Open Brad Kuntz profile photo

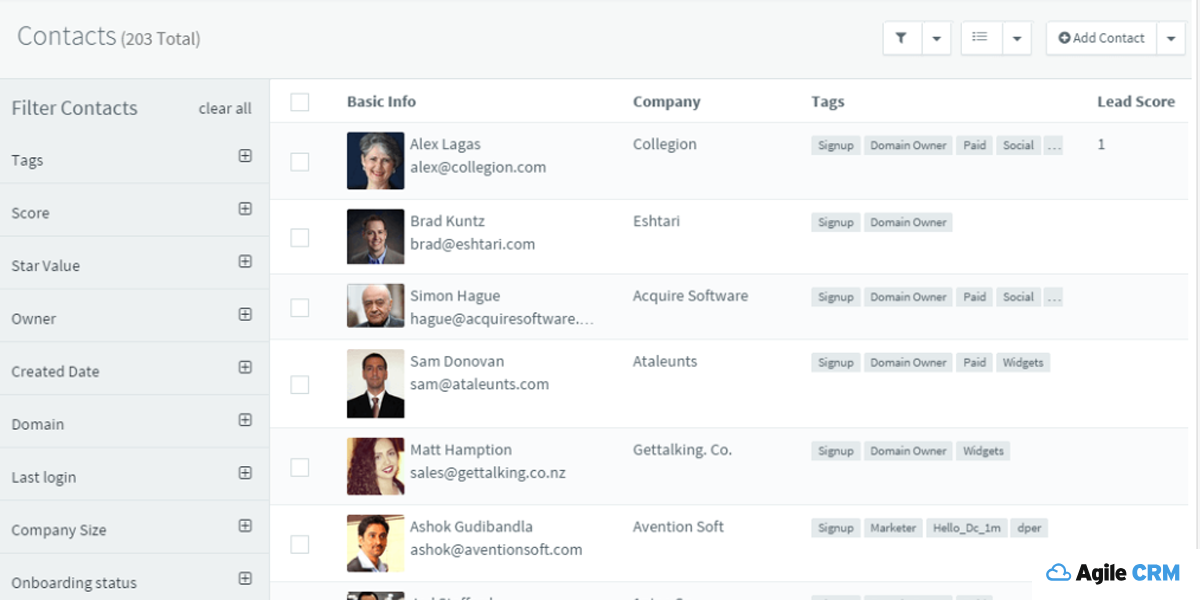click(x=376, y=237)
